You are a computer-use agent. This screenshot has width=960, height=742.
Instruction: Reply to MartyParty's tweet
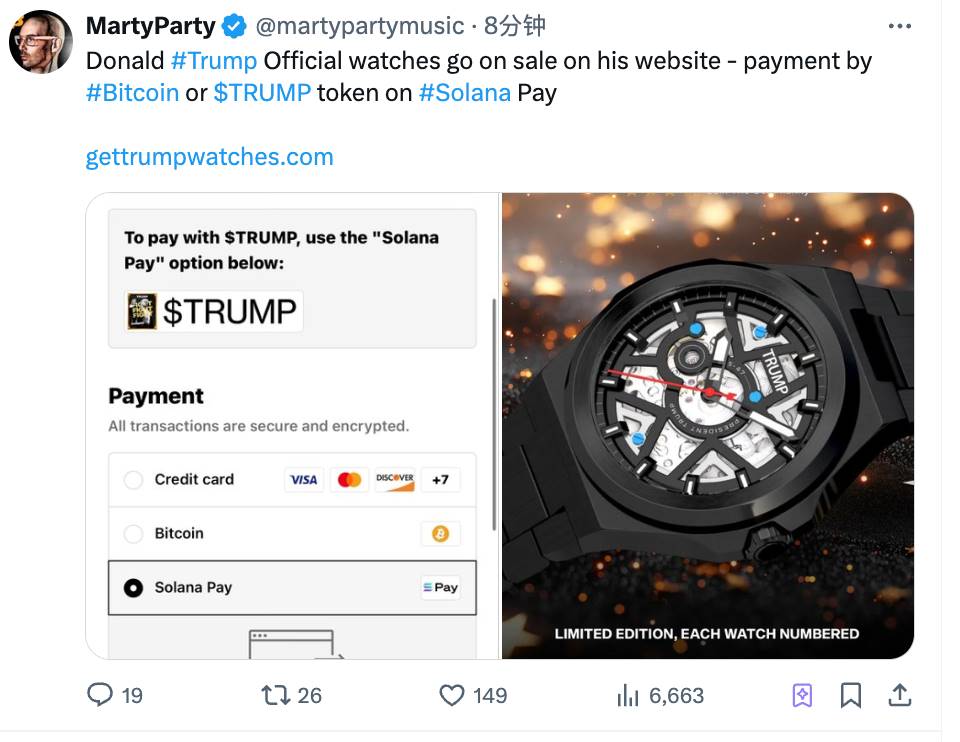[x=101, y=694]
